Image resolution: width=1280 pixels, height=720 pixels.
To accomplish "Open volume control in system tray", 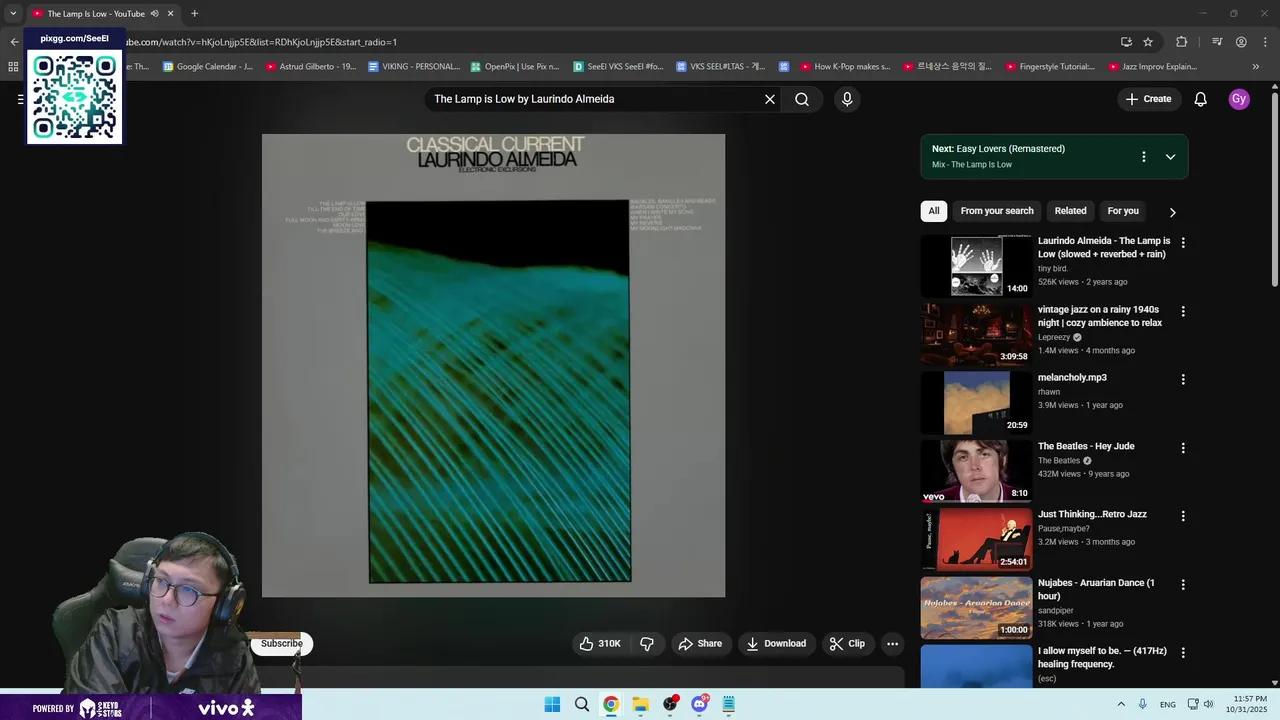I will click(x=1208, y=704).
